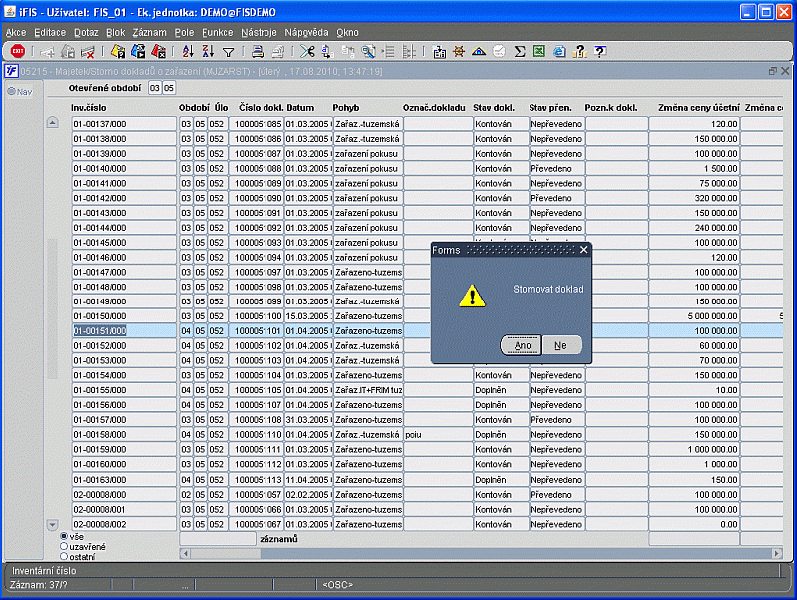Select the 'uzavřené' radio button
Screen dimensions: 797x600
point(64,546)
